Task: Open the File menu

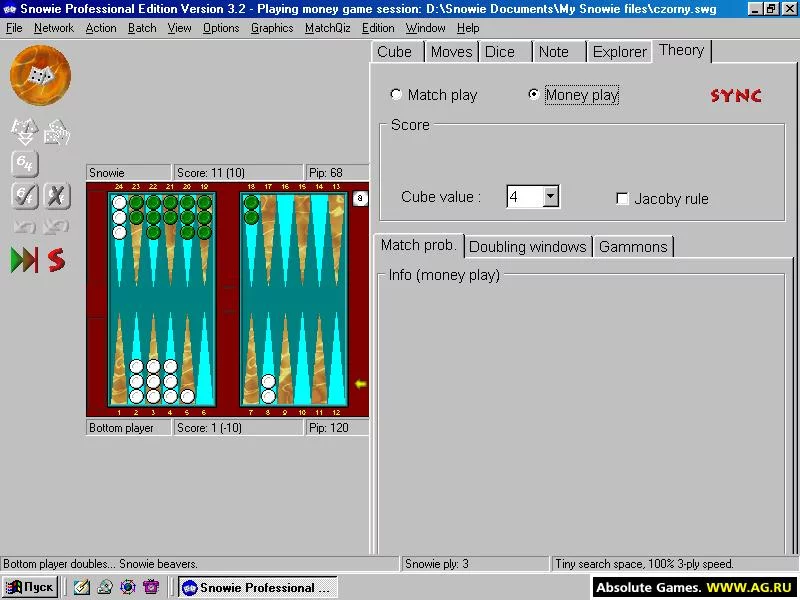Action: point(14,28)
